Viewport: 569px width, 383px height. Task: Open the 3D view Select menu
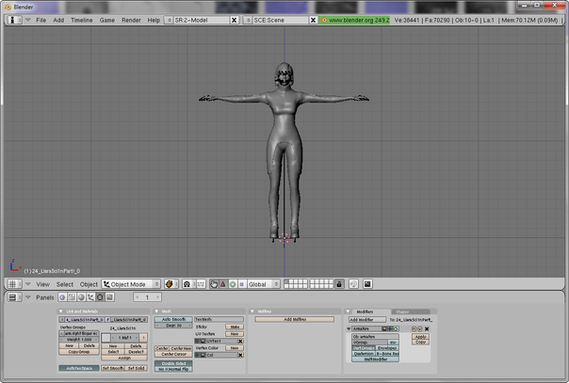coord(65,284)
